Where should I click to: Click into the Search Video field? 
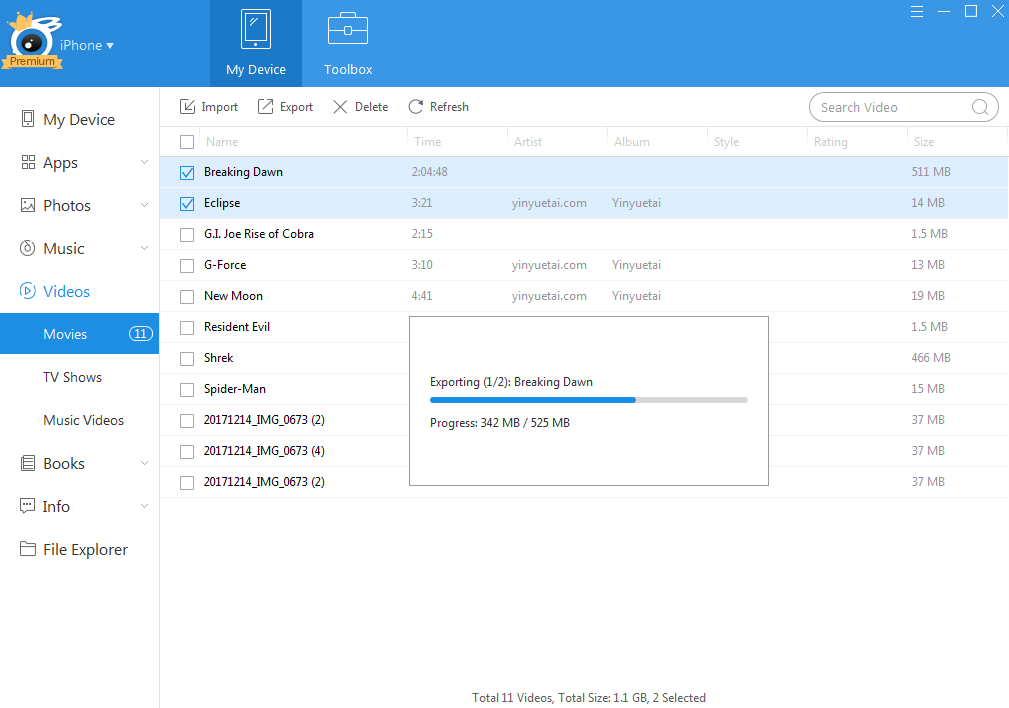[903, 107]
